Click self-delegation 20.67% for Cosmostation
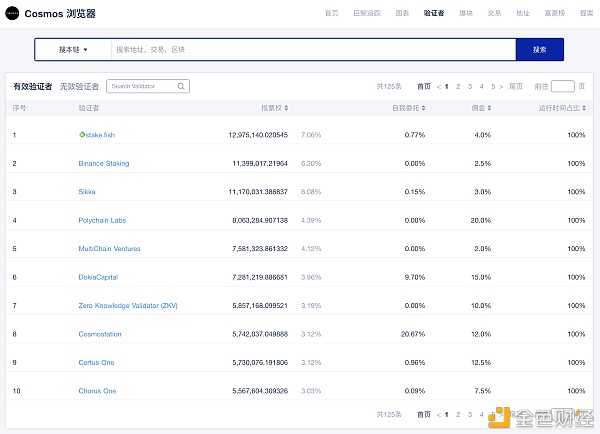This screenshot has width=600, height=434. click(413, 334)
